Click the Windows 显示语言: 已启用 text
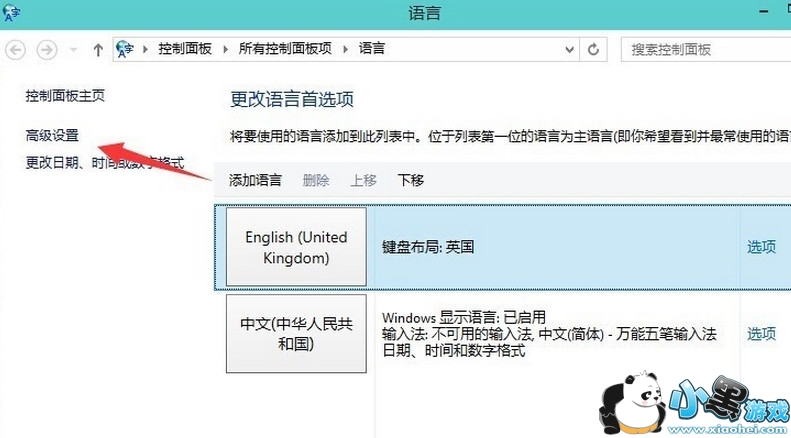Screen dimensions: 791x438 pos(464,317)
